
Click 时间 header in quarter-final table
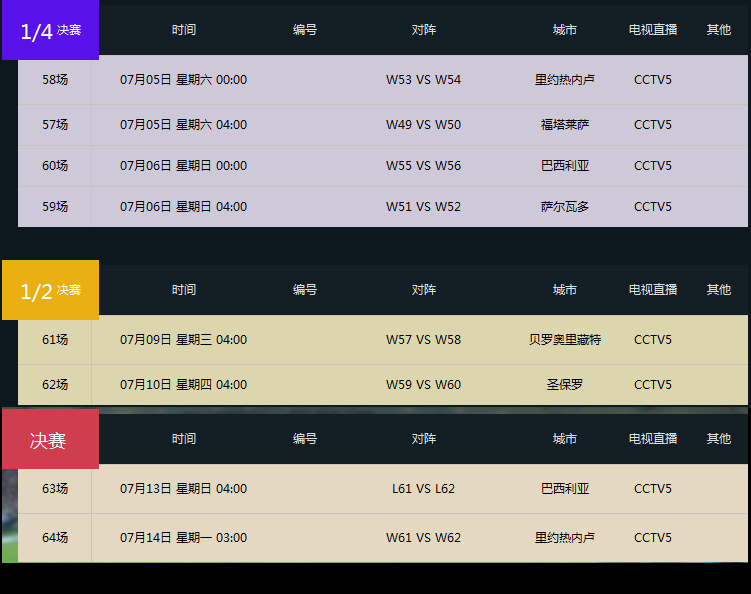pos(184,30)
